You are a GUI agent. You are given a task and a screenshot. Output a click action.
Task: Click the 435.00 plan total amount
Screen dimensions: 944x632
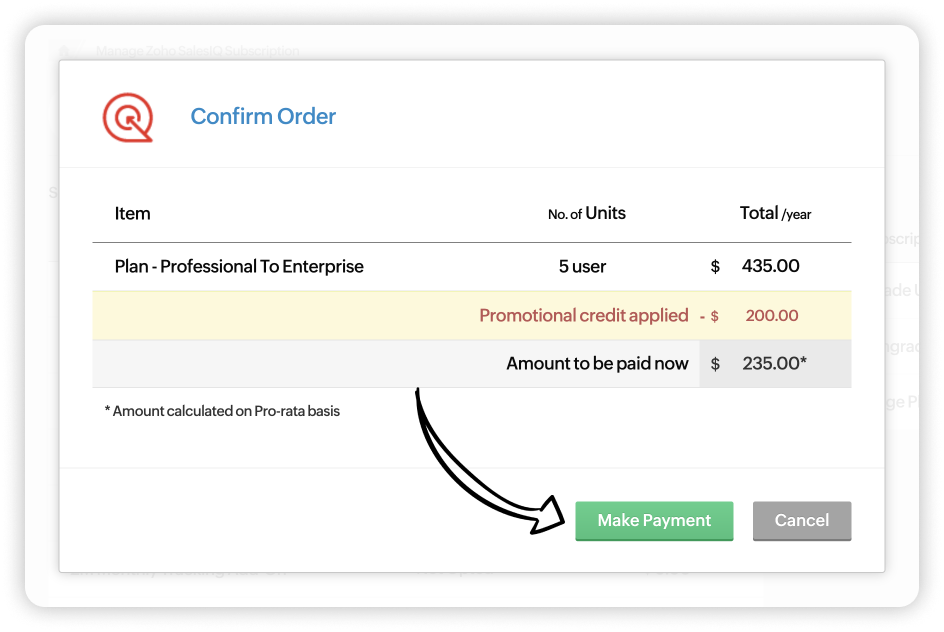[x=770, y=267]
